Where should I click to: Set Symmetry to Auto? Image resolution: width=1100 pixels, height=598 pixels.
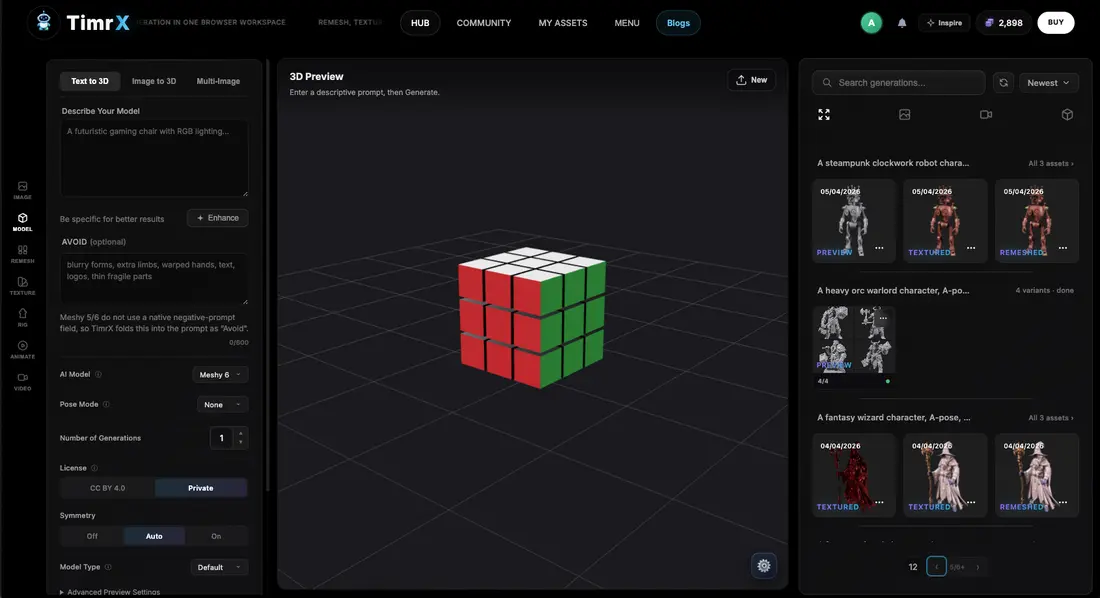click(154, 536)
